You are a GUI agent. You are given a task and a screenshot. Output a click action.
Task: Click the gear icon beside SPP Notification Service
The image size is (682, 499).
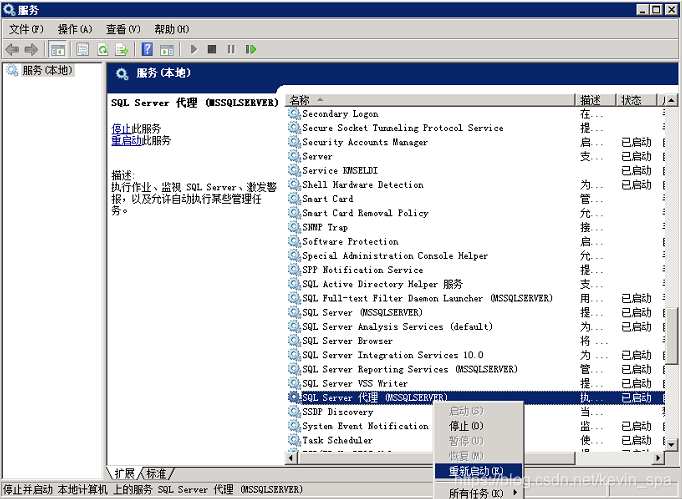(x=294, y=270)
